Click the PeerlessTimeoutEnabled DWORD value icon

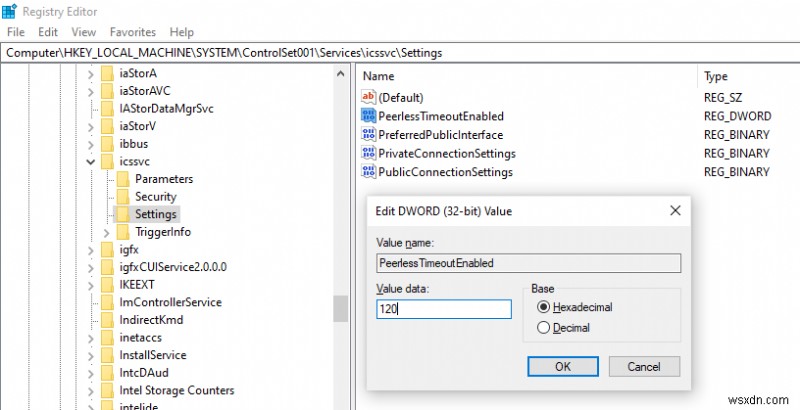(x=368, y=116)
